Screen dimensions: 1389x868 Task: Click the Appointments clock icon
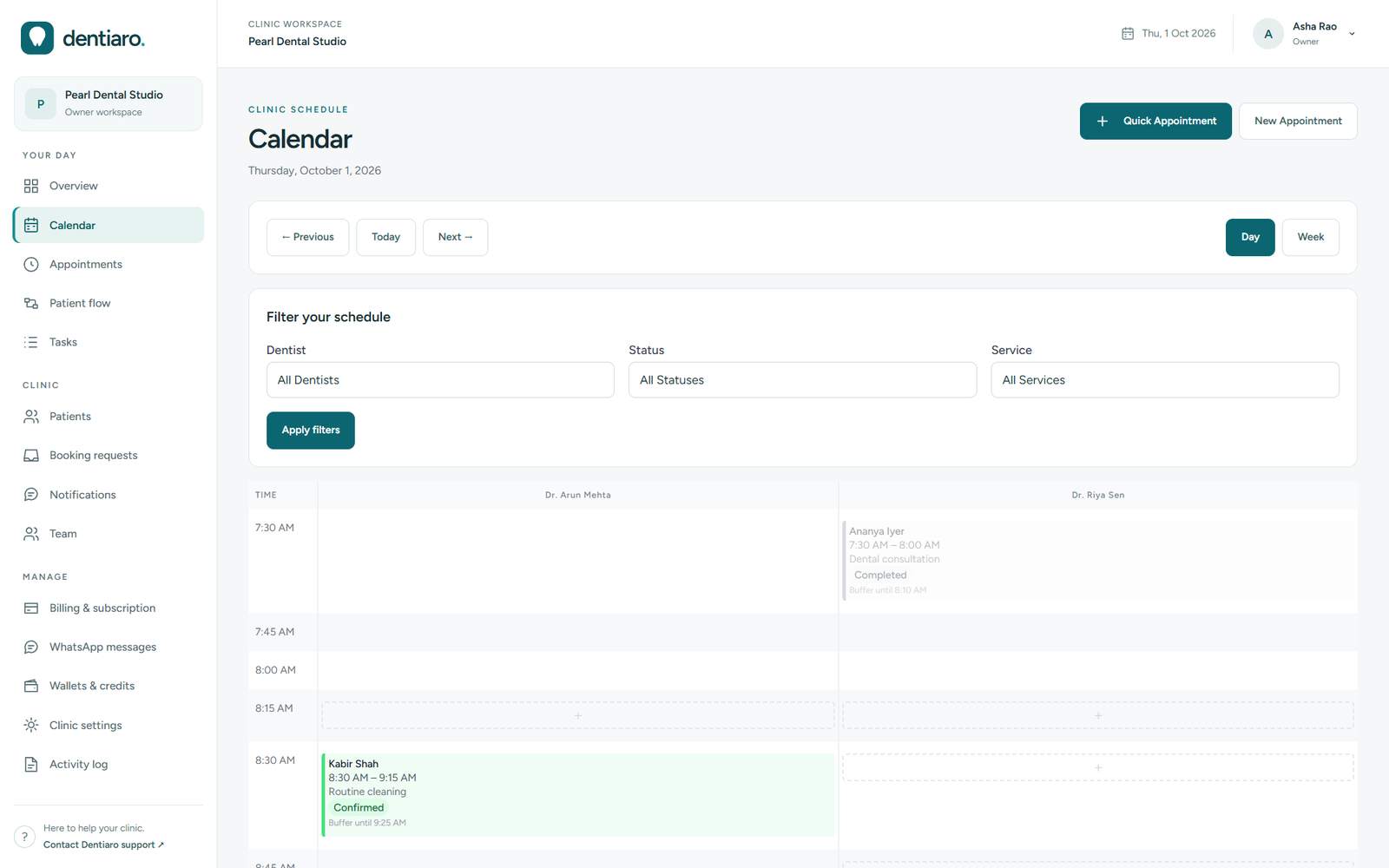pyautogui.click(x=31, y=264)
